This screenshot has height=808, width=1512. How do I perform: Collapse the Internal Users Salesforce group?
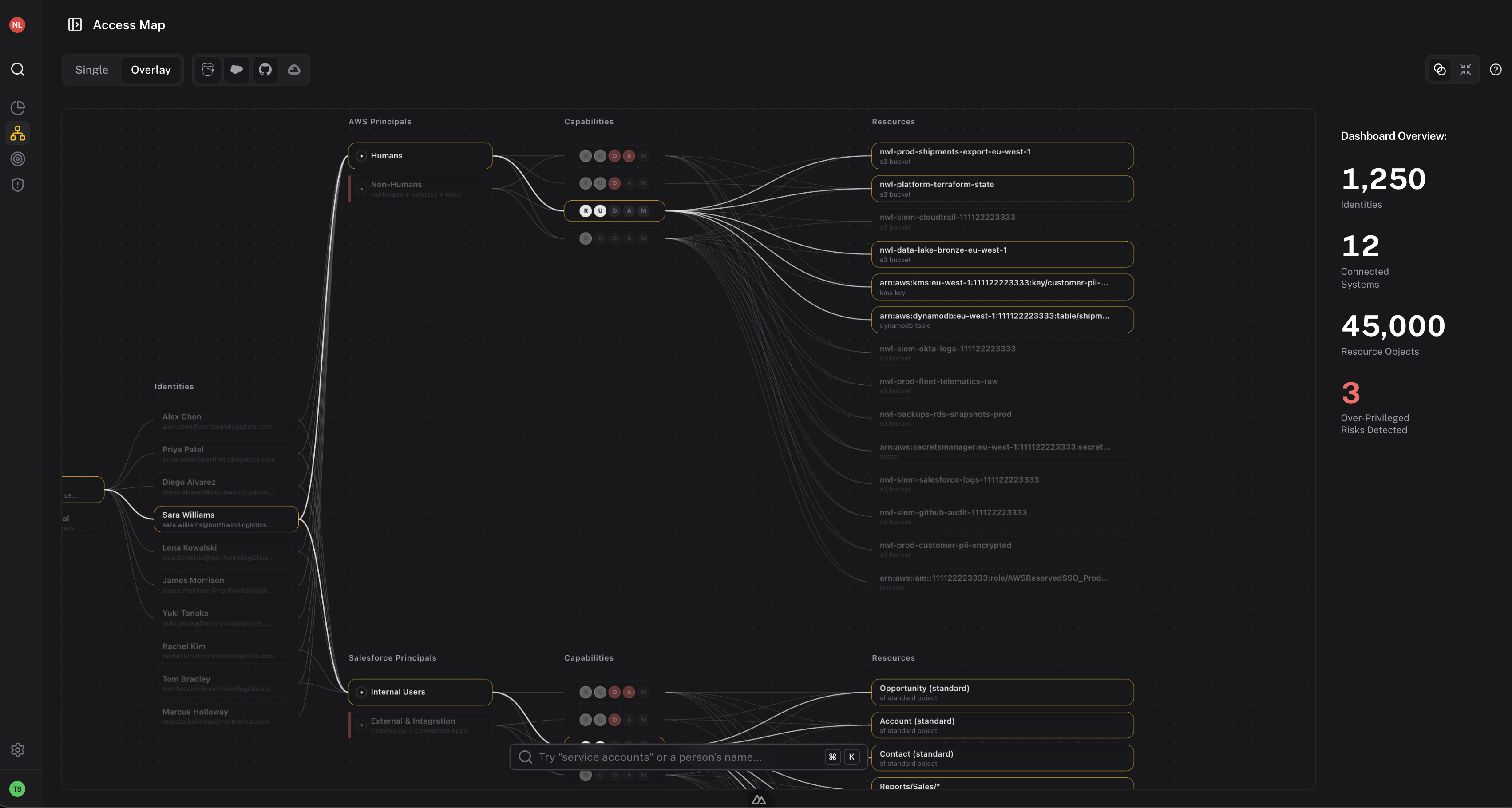pos(361,693)
